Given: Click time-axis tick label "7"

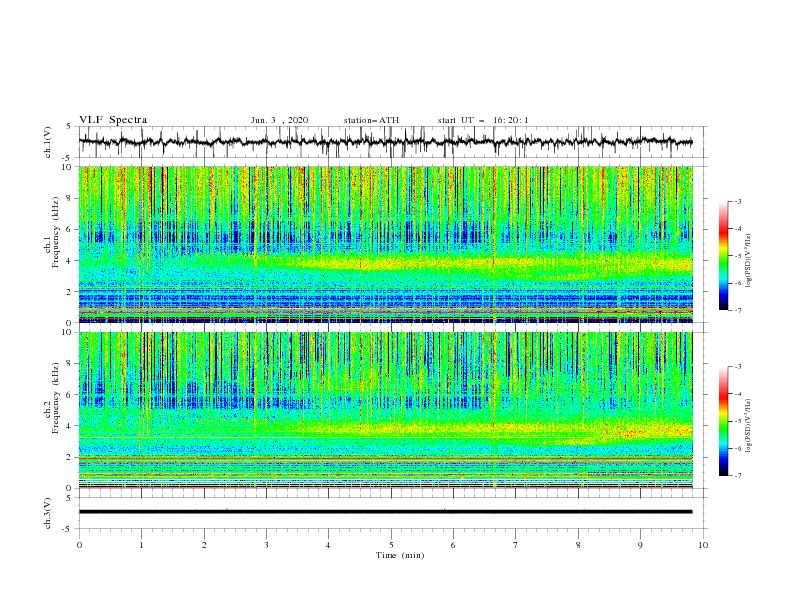Looking at the screenshot, I should tap(516, 545).
